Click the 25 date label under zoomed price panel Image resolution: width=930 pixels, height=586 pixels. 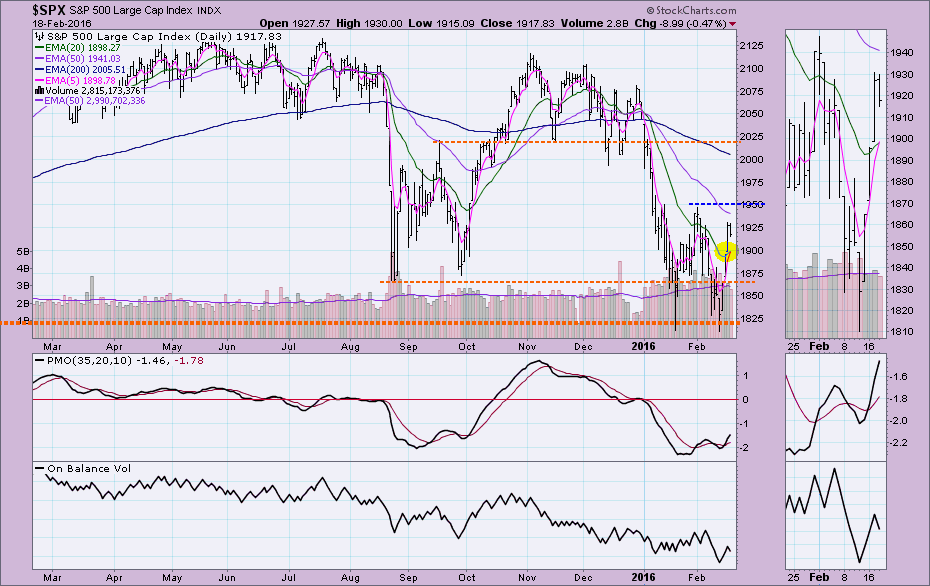[794, 347]
